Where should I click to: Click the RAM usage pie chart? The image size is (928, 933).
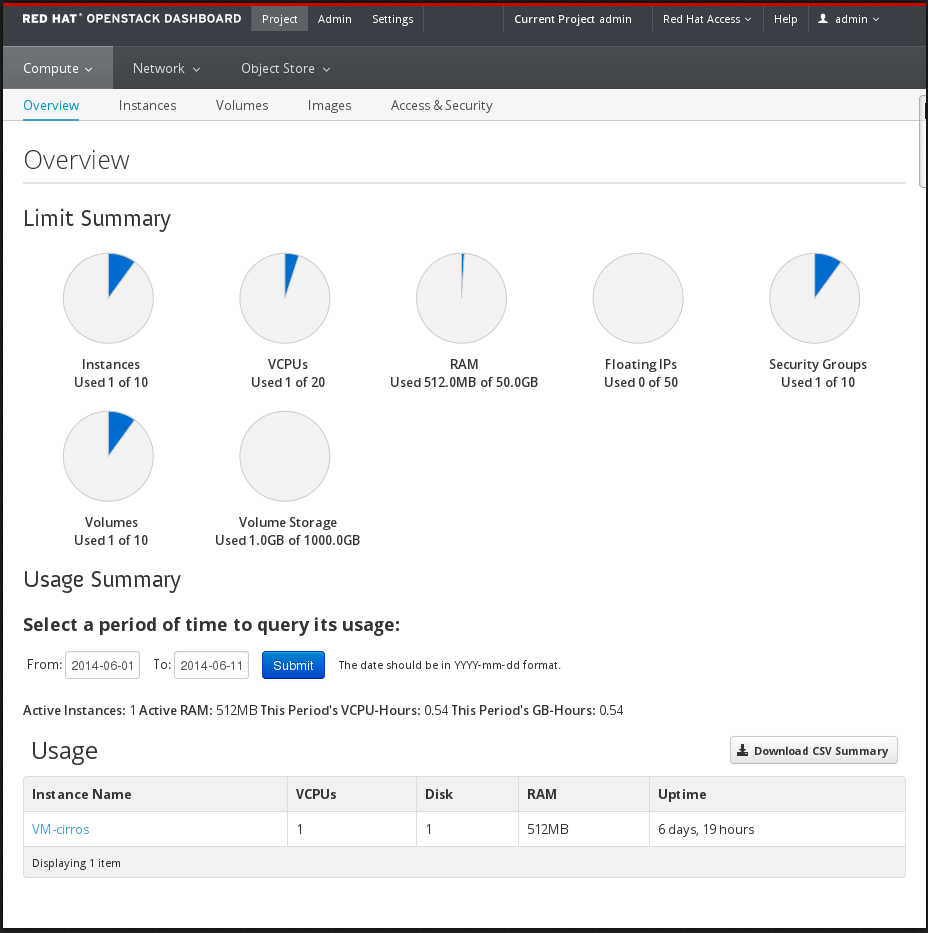click(x=461, y=298)
